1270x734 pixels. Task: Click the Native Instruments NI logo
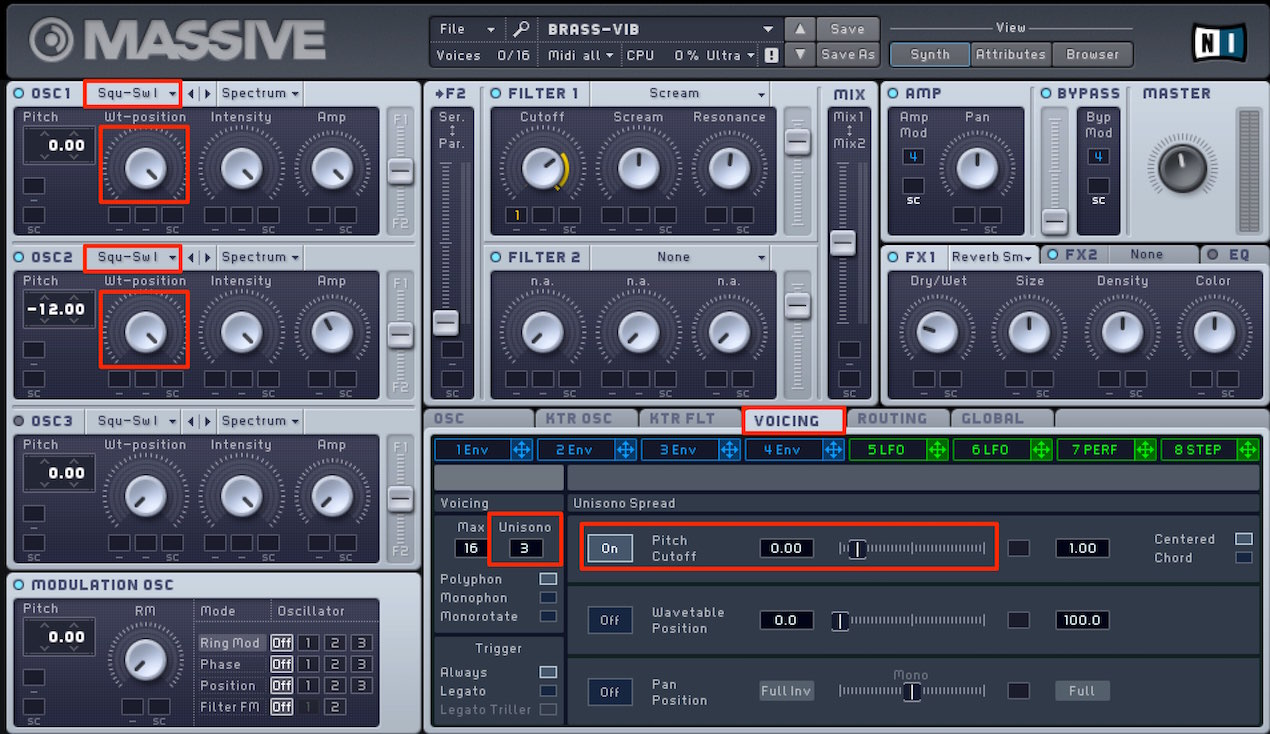coord(1218,42)
